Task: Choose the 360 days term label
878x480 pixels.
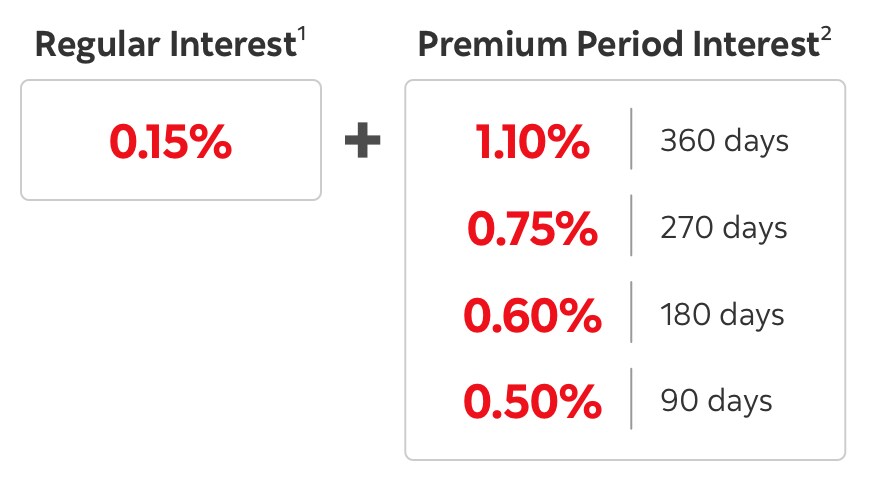Action: point(724,141)
